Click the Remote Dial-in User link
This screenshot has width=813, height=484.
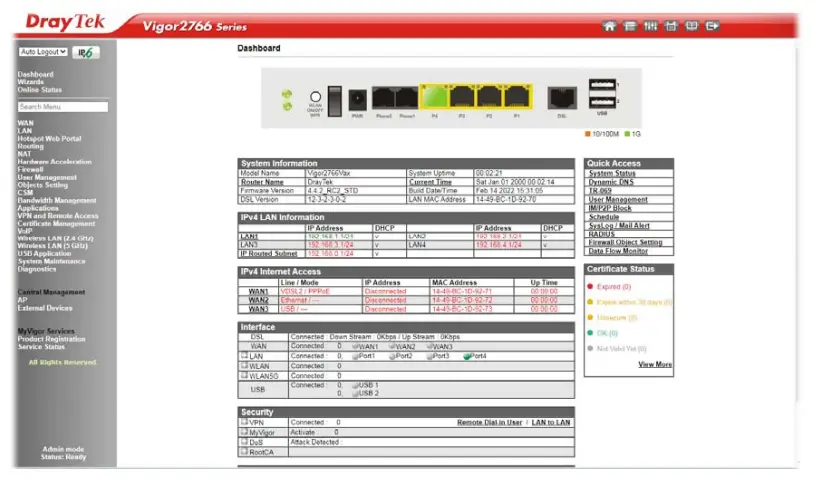[x=489, y=423]
